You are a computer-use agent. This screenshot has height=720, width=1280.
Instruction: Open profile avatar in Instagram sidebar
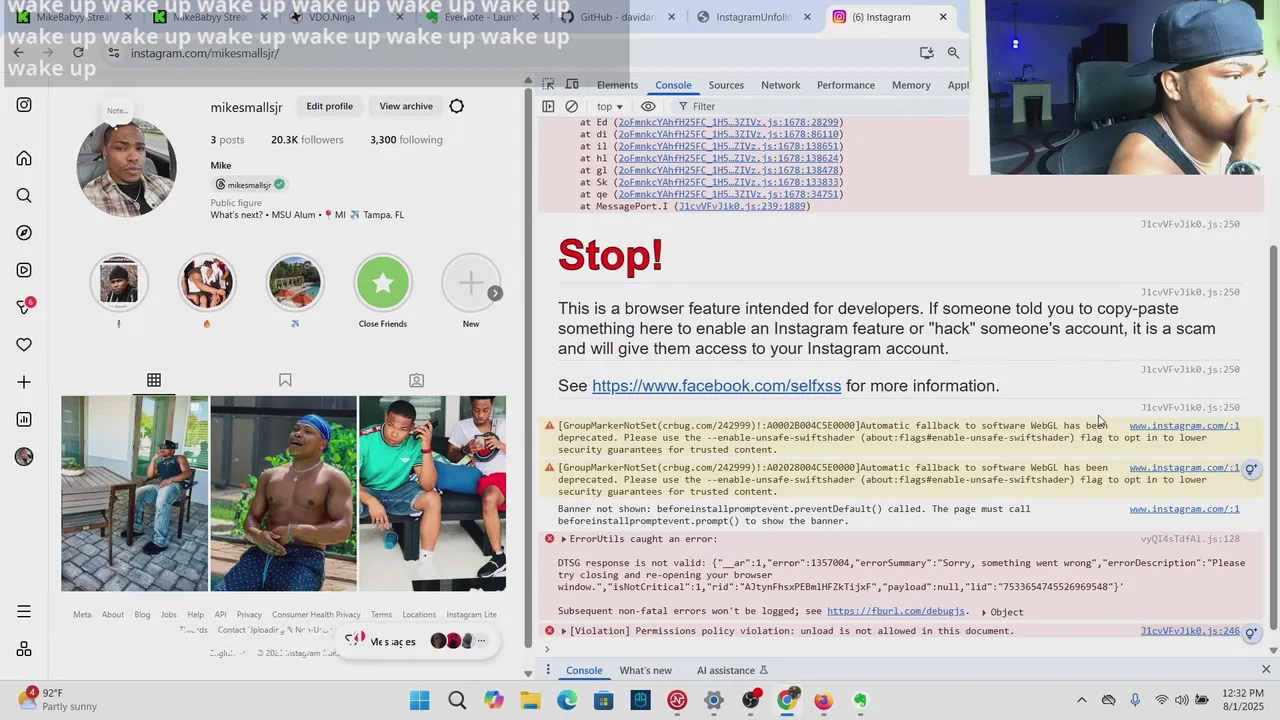pos(24,457)
